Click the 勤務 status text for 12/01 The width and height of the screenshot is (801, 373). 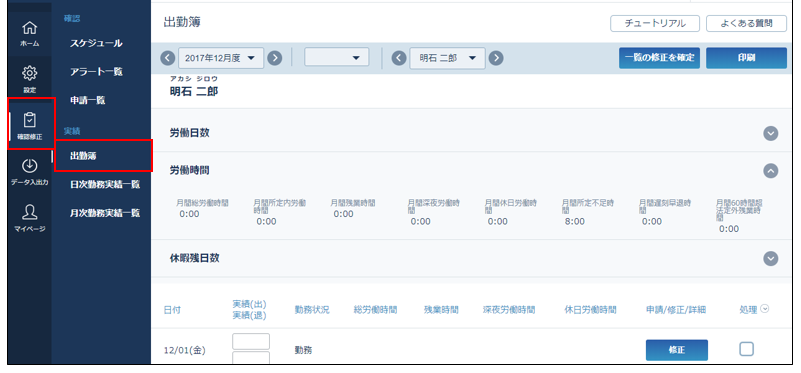303,351
